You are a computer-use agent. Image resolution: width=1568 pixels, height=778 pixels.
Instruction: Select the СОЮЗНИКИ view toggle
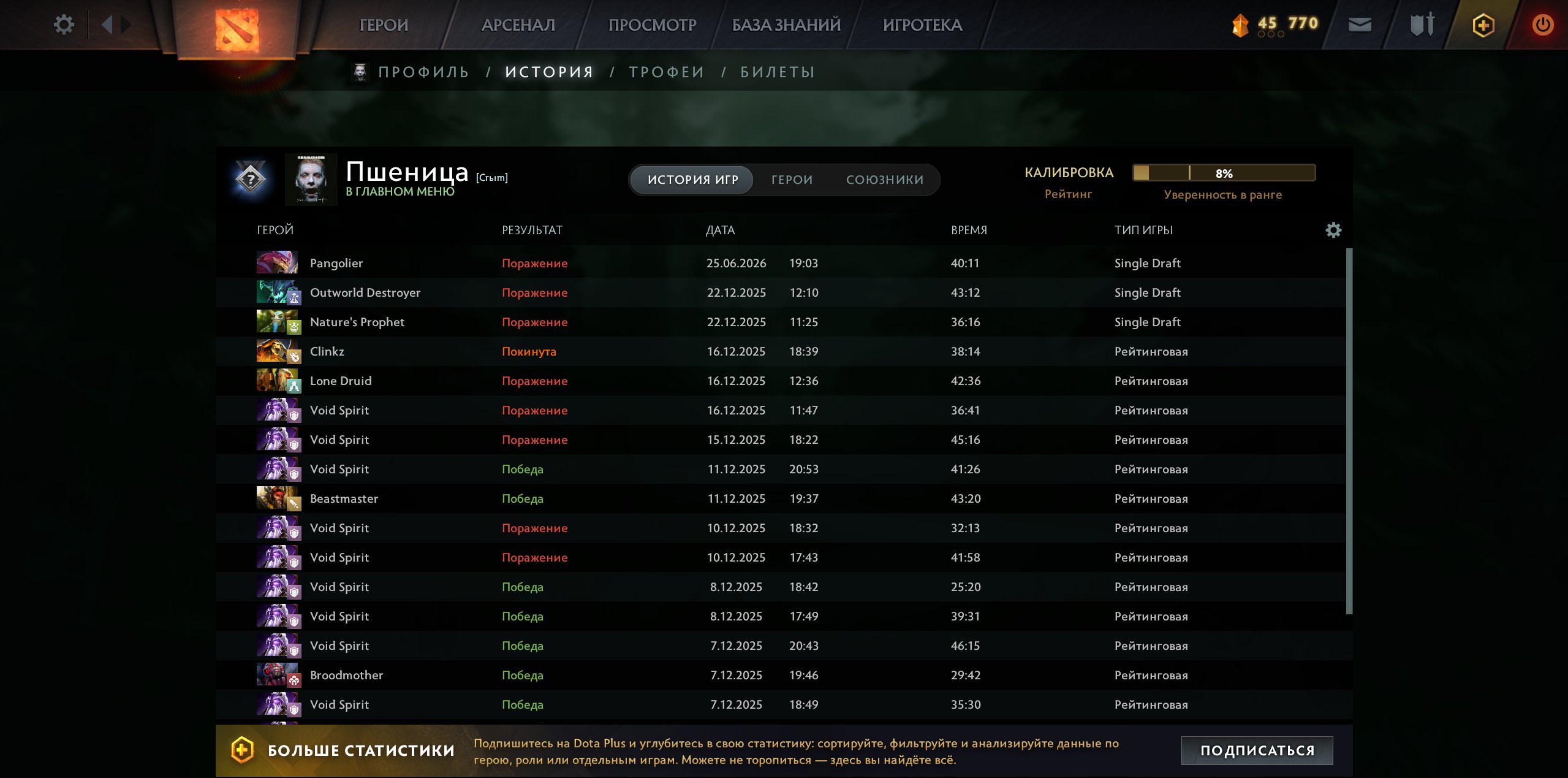[885, 180]
